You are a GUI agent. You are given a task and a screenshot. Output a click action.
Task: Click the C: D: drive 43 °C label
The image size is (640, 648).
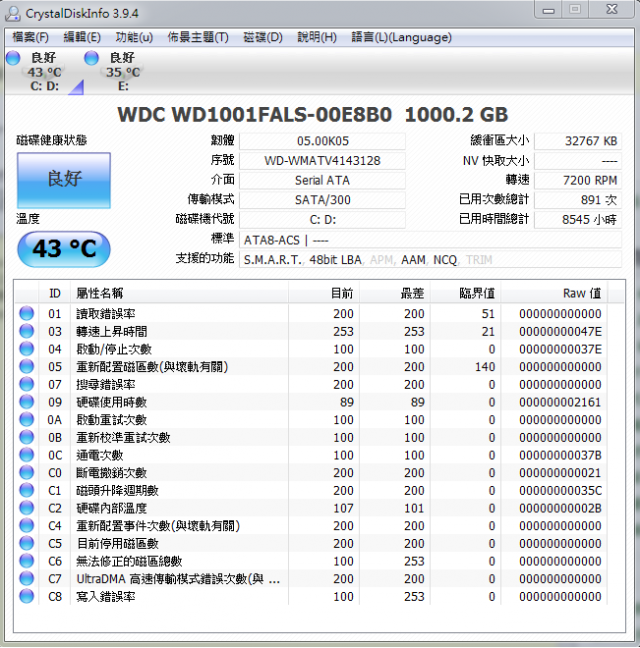tap(44, 72)
